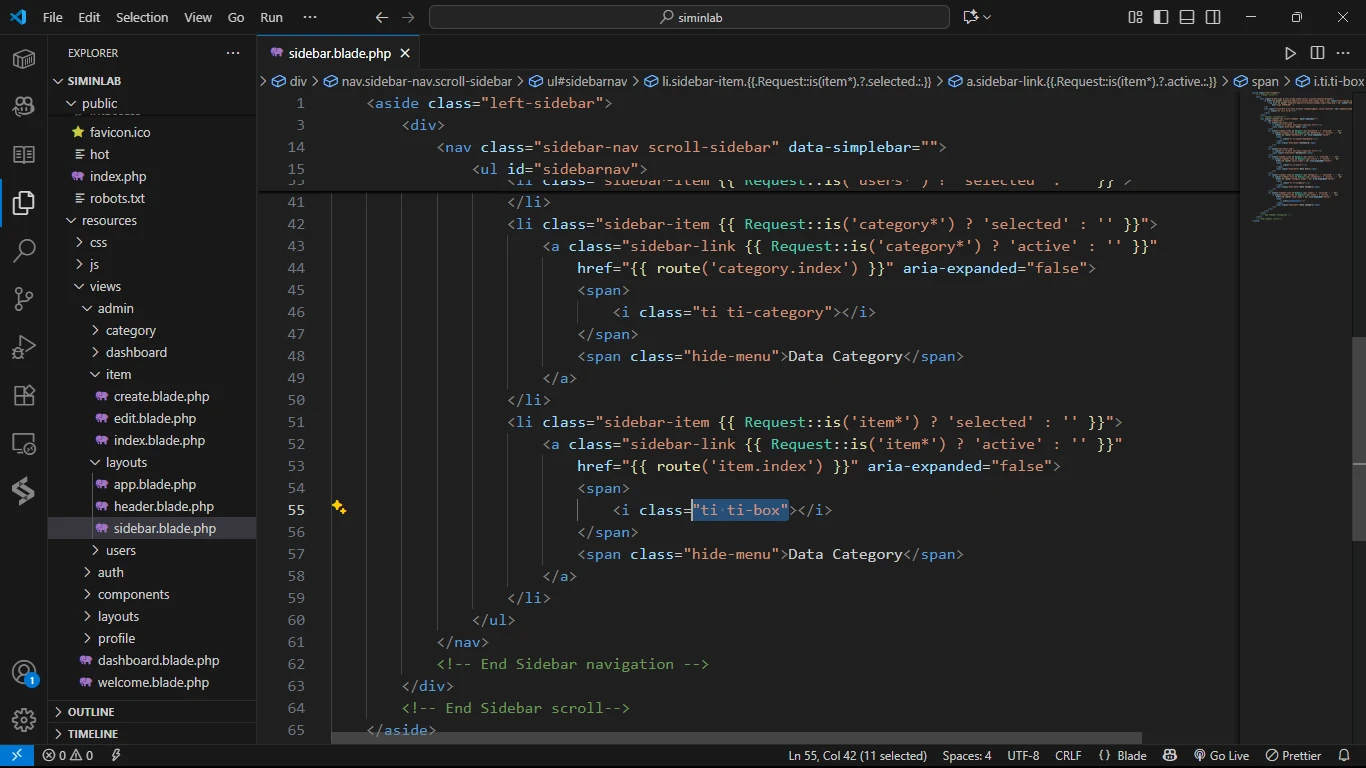
Task: Expand the users folder in explorer
Action: point(120,550)
